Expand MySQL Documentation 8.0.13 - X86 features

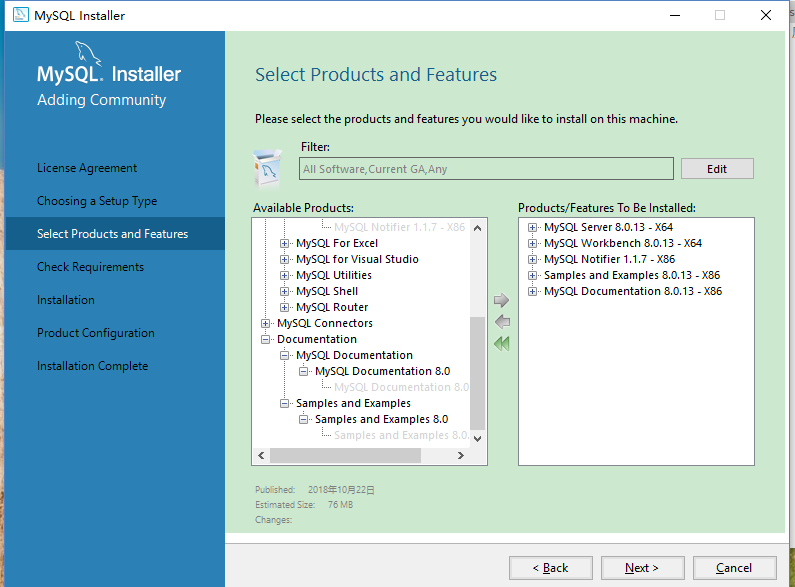[x=532, y=291]
